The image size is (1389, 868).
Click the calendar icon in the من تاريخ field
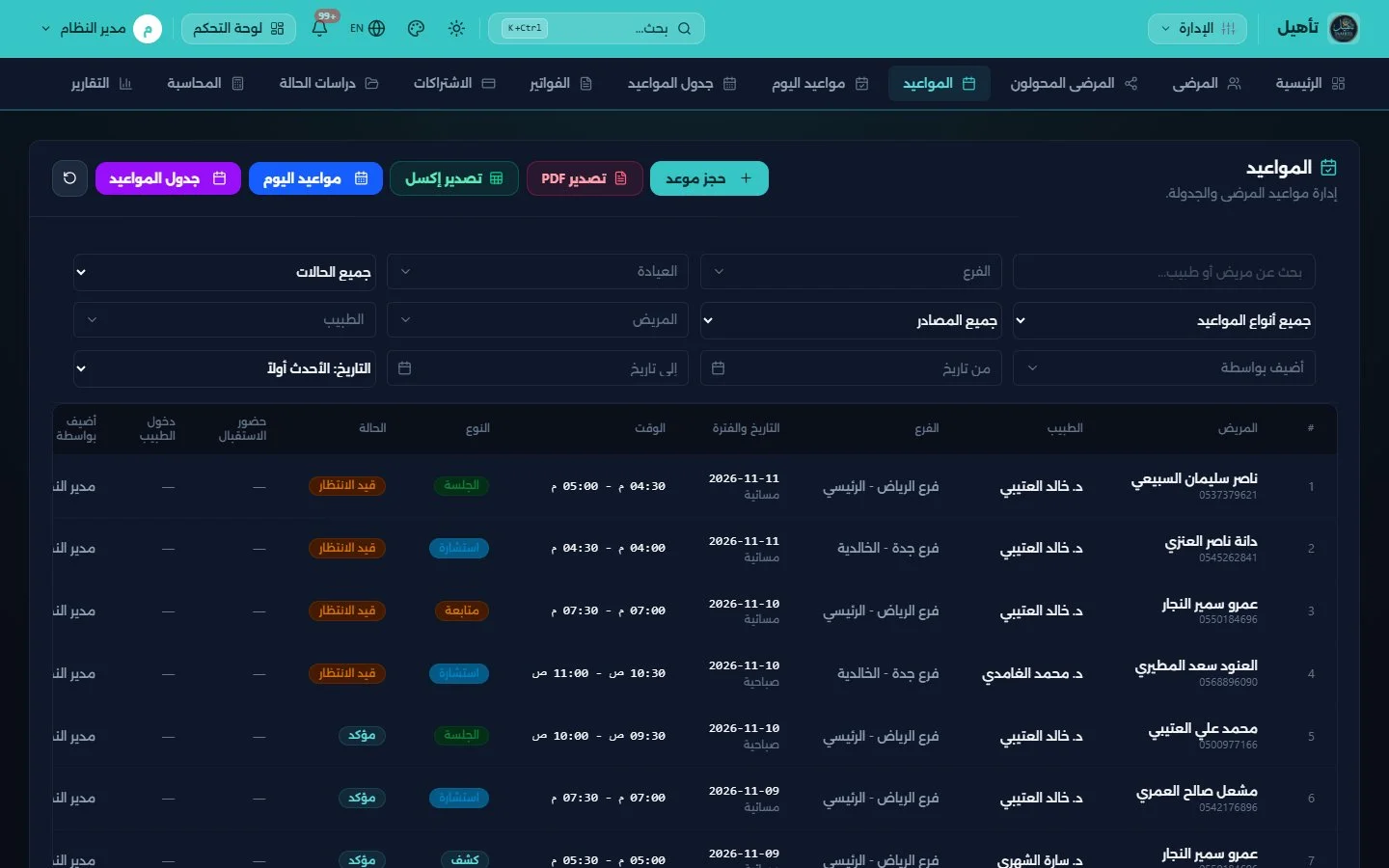click(x=718, y=368)
